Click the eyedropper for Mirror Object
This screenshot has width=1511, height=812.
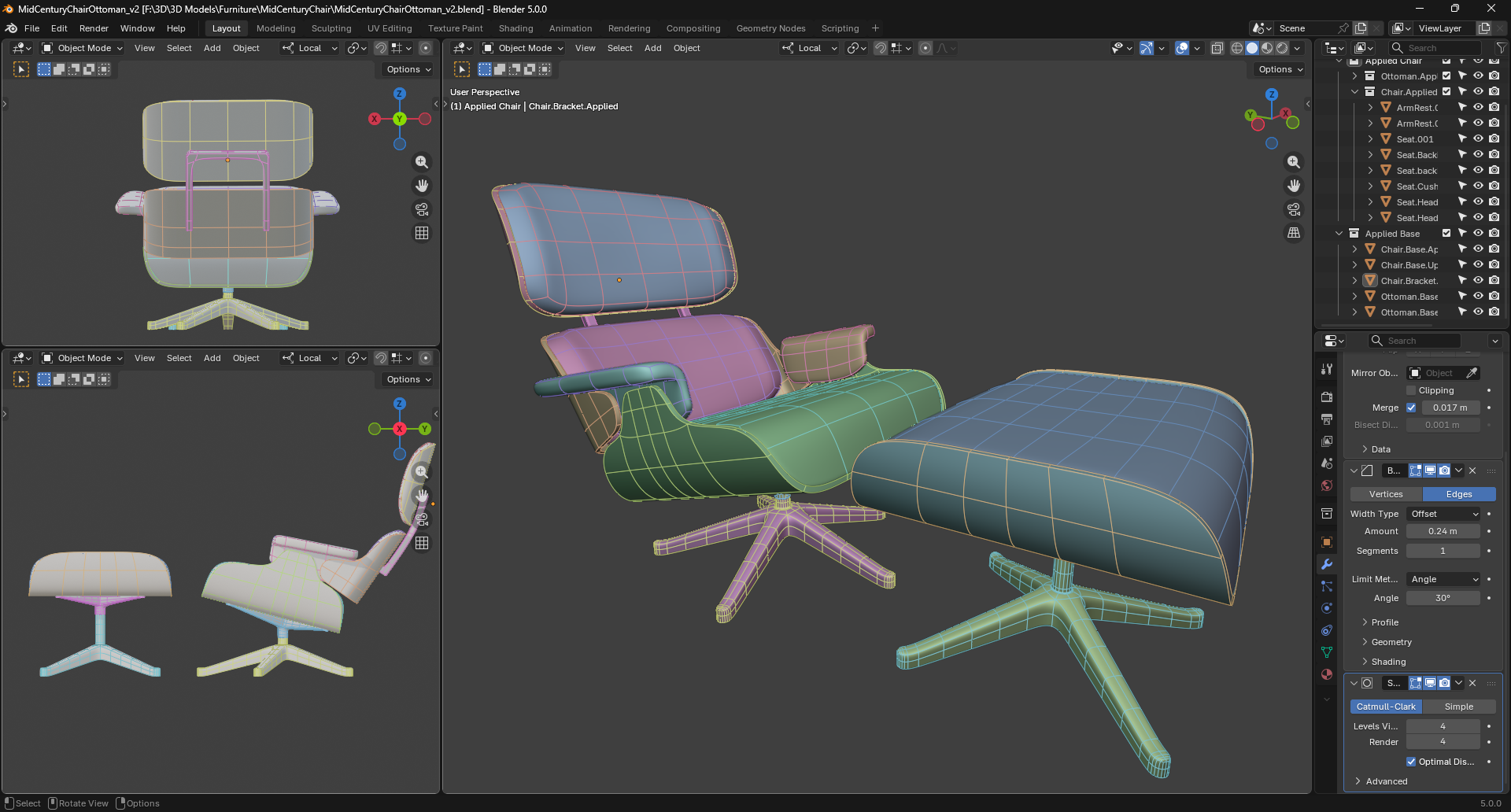click(1472, 373)
